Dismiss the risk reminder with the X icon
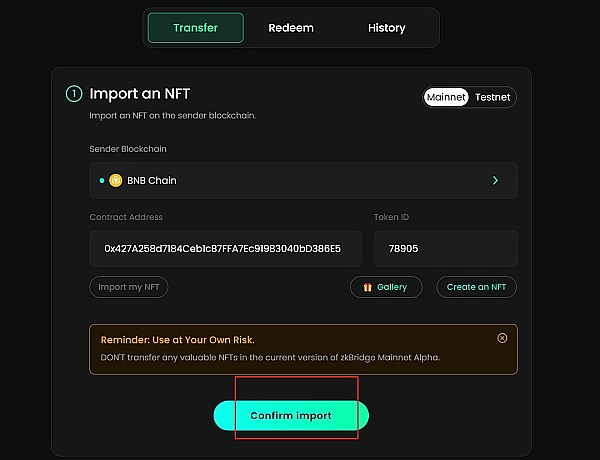 [502, 338]
